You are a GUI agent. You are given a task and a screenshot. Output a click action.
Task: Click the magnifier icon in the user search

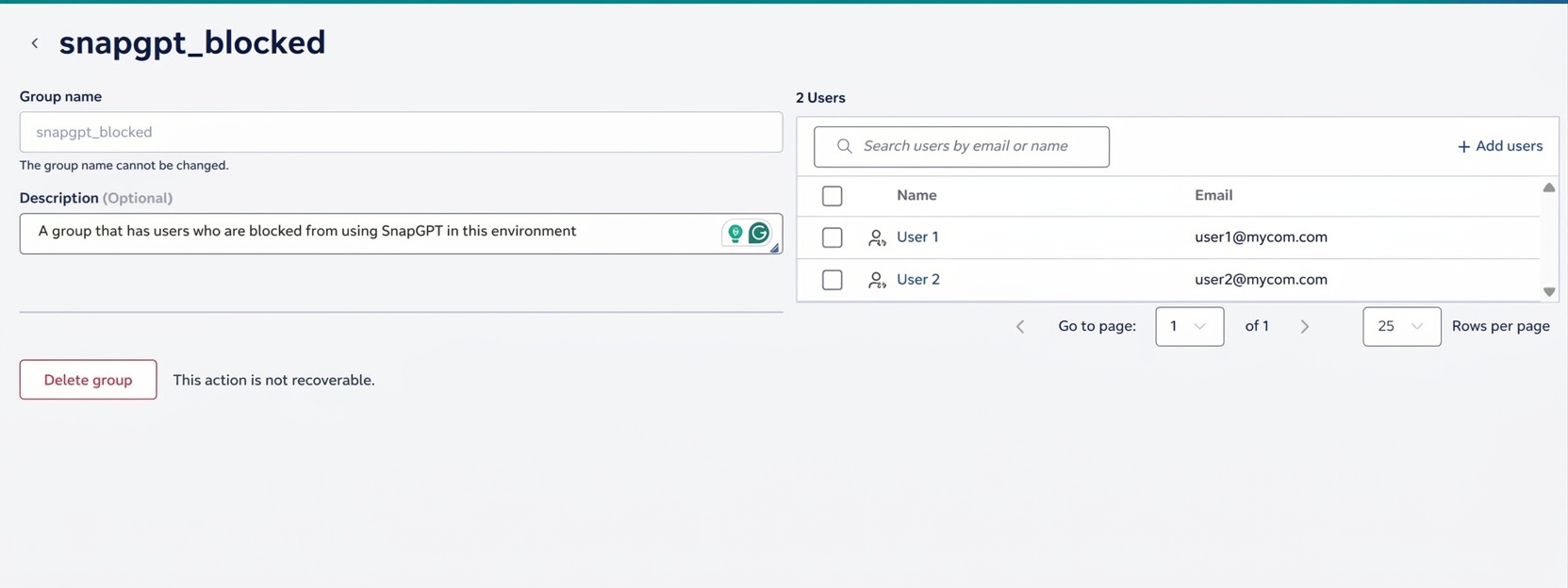click(x=844, y=146)
